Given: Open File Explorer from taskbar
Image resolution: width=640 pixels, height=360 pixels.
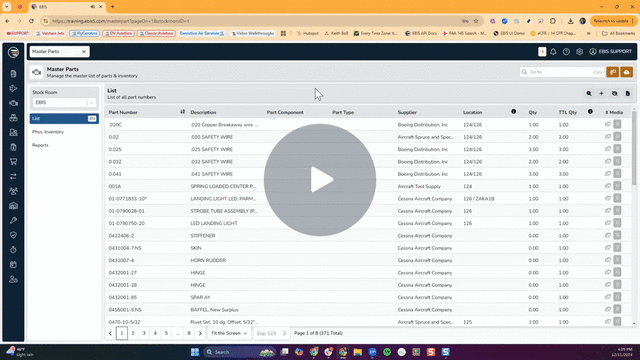Looking at the screenshot, I should tap(358, 352).
